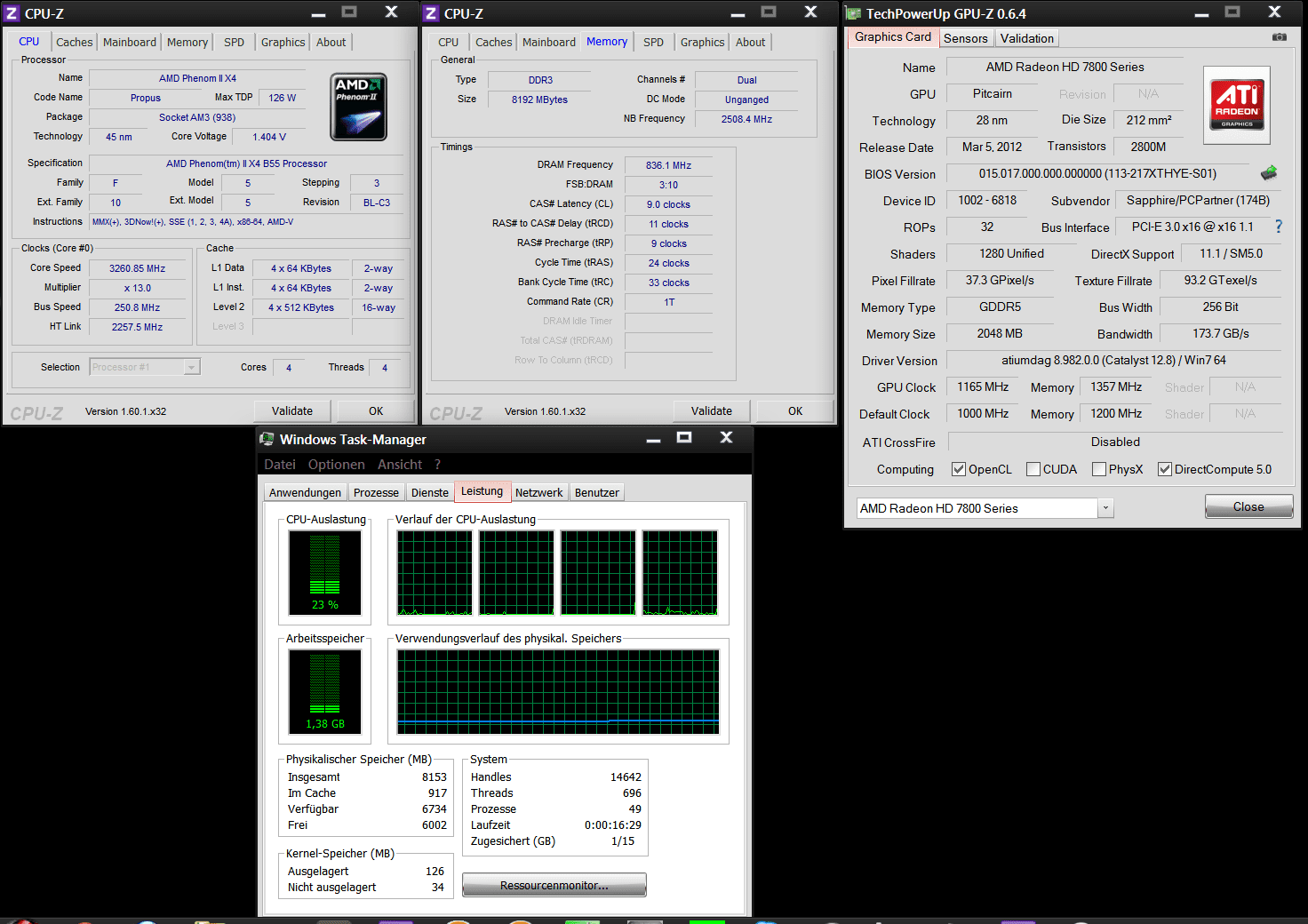
Task: Open Caches tab in CPU-Z processor window
Action: (75, 42)
